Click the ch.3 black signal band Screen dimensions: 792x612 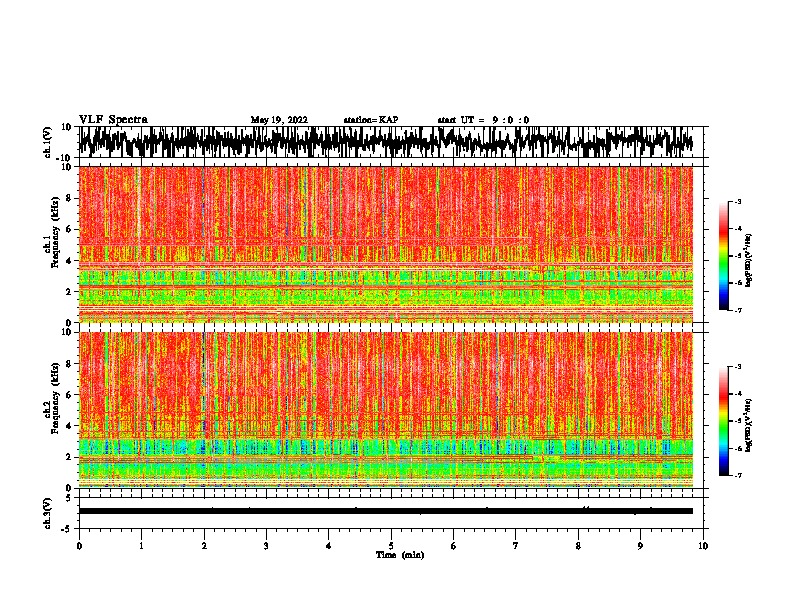click(x=385, y=511)
